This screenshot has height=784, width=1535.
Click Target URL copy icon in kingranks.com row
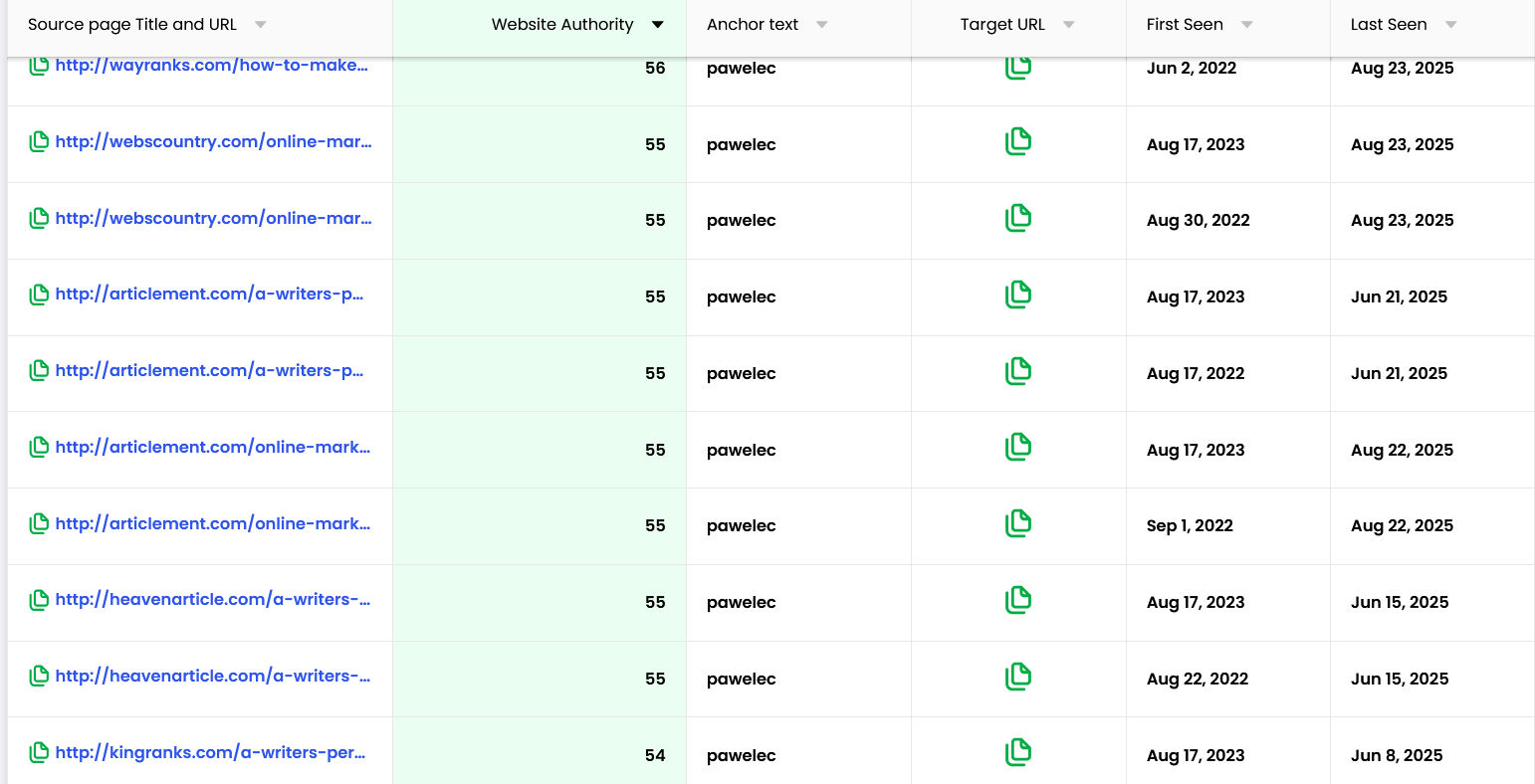click(x=1017, y=752)
